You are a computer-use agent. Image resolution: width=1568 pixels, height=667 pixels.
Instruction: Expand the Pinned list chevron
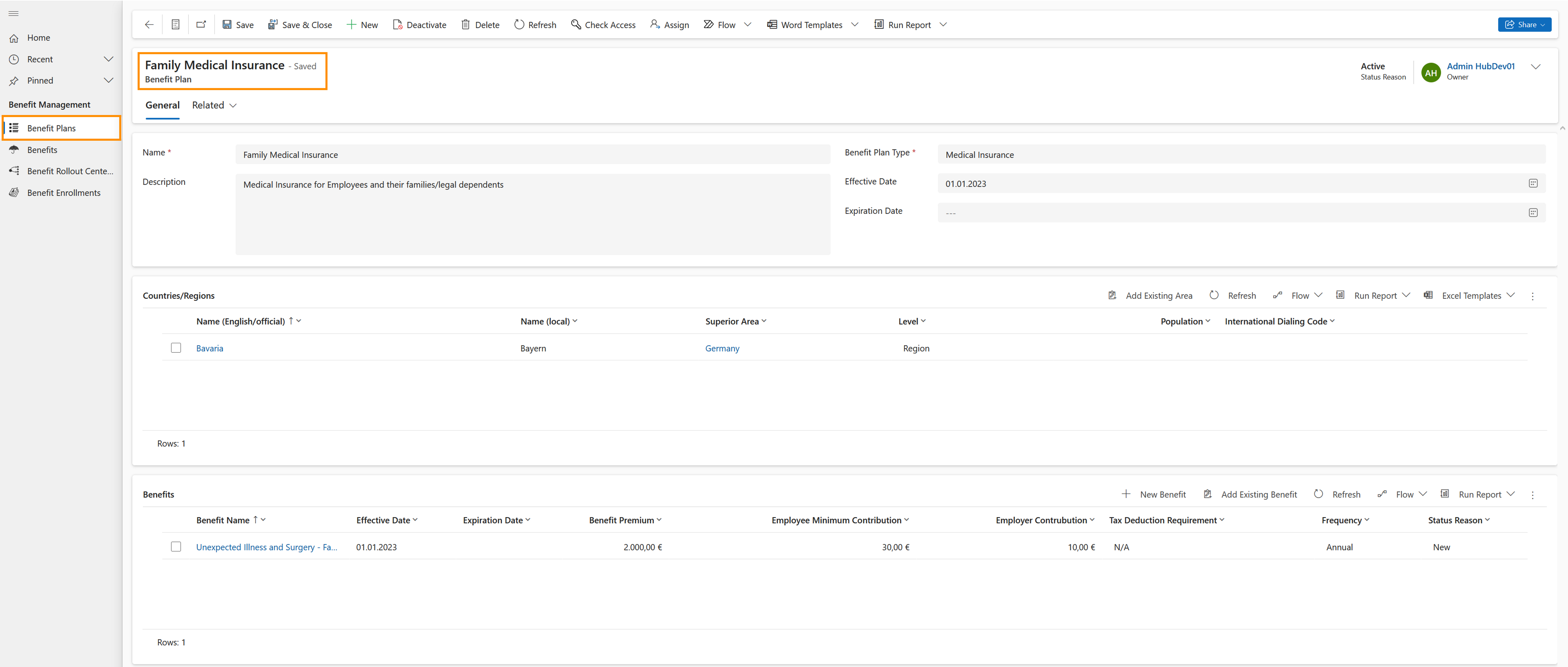(x=108, y=80)
